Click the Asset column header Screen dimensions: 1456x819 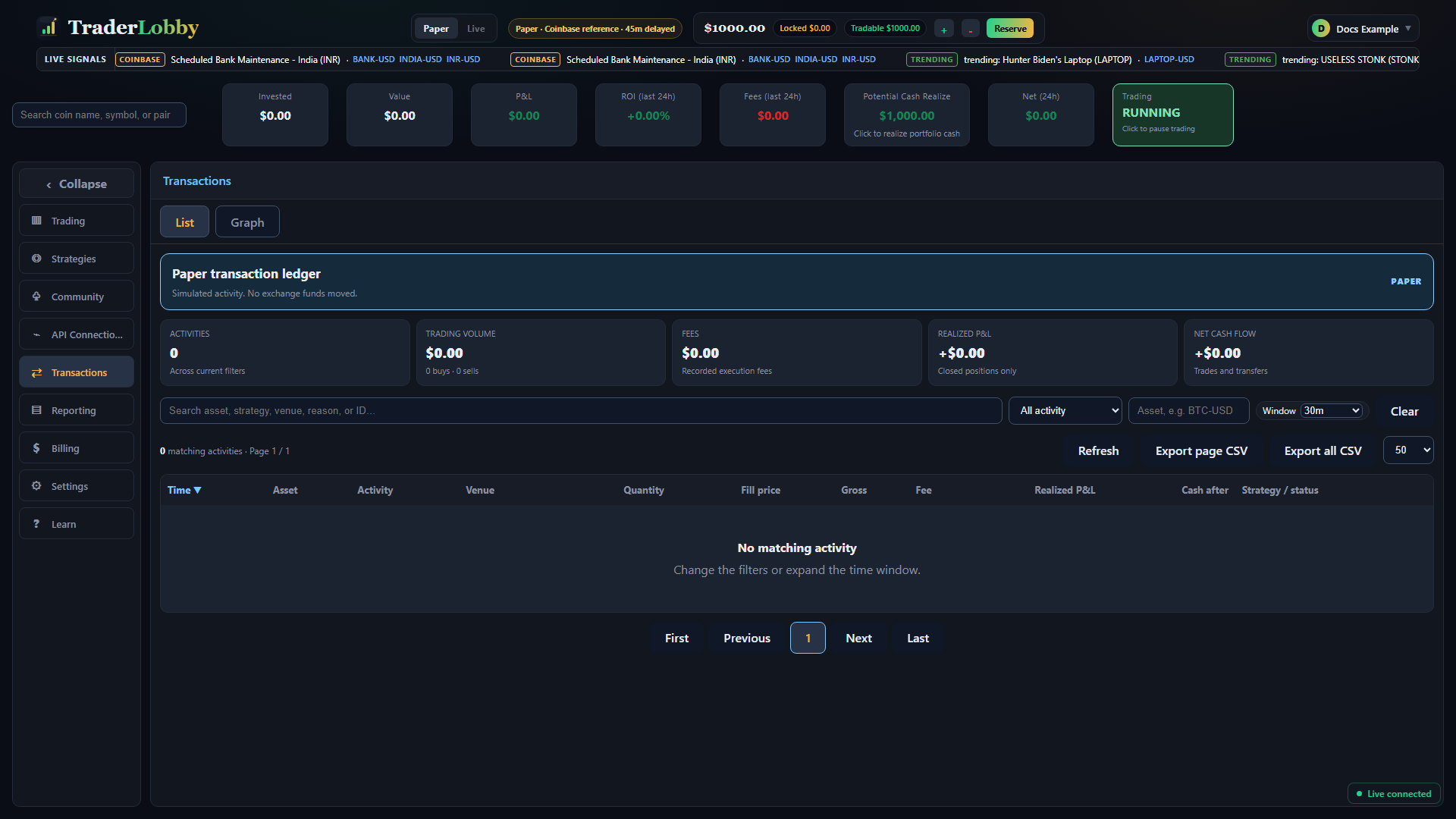[285, 490]
